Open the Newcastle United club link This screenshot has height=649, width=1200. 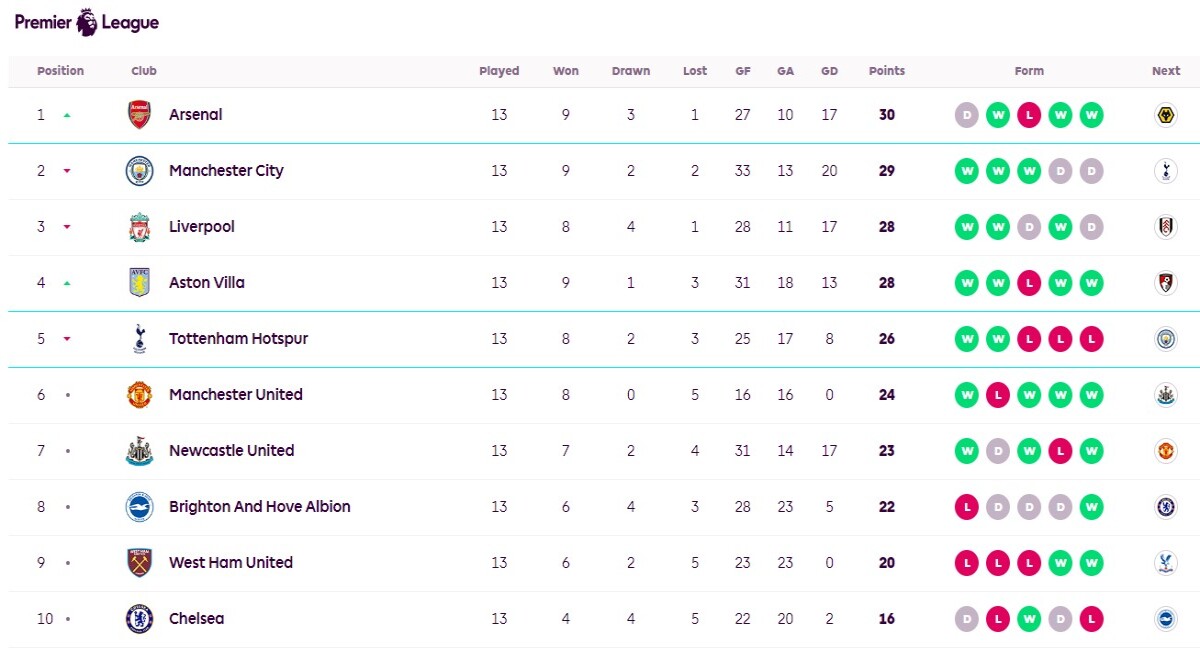(x=232, y=451)
